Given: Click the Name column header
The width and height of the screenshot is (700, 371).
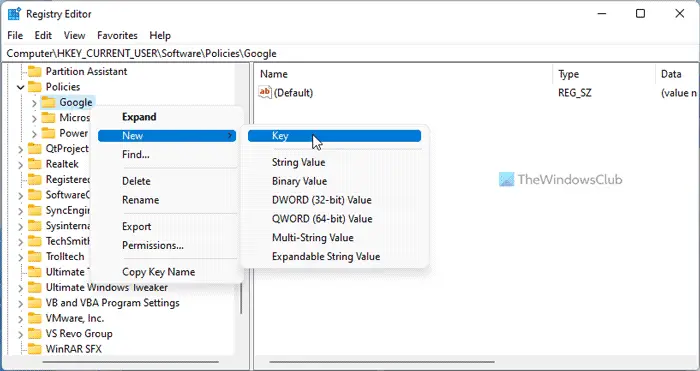Looking at the screenshot, I should 404,74.
